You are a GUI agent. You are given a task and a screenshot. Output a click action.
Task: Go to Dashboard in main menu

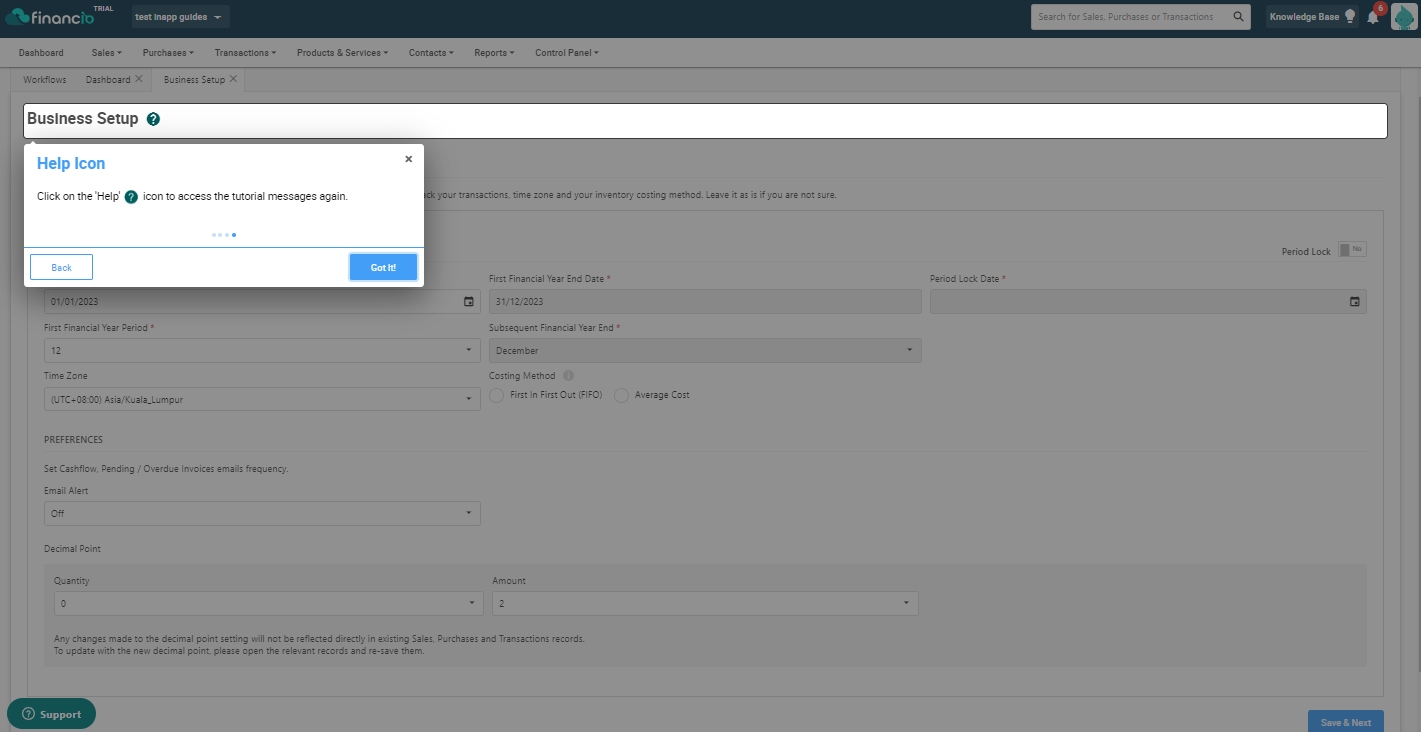[x=41, y=53]
